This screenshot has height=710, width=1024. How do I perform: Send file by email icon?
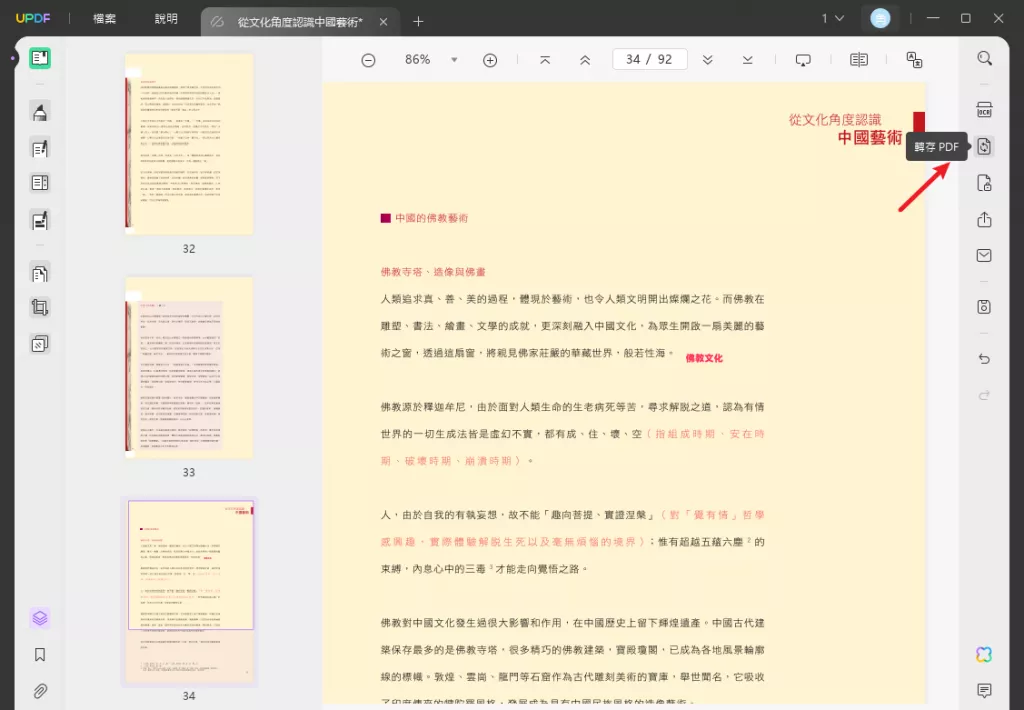(x=984, y=255)
